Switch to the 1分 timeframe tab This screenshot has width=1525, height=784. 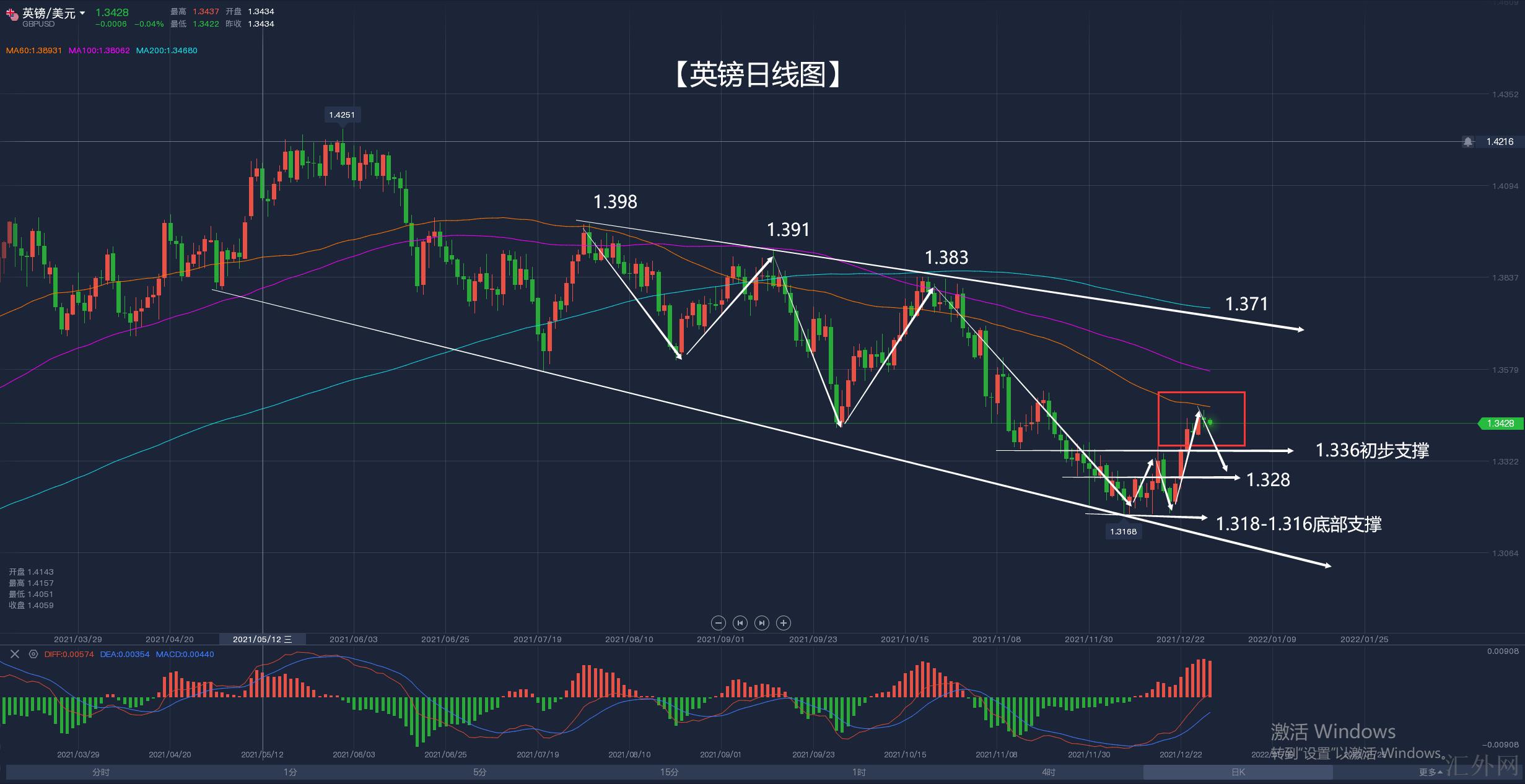[x=291, y=772]
